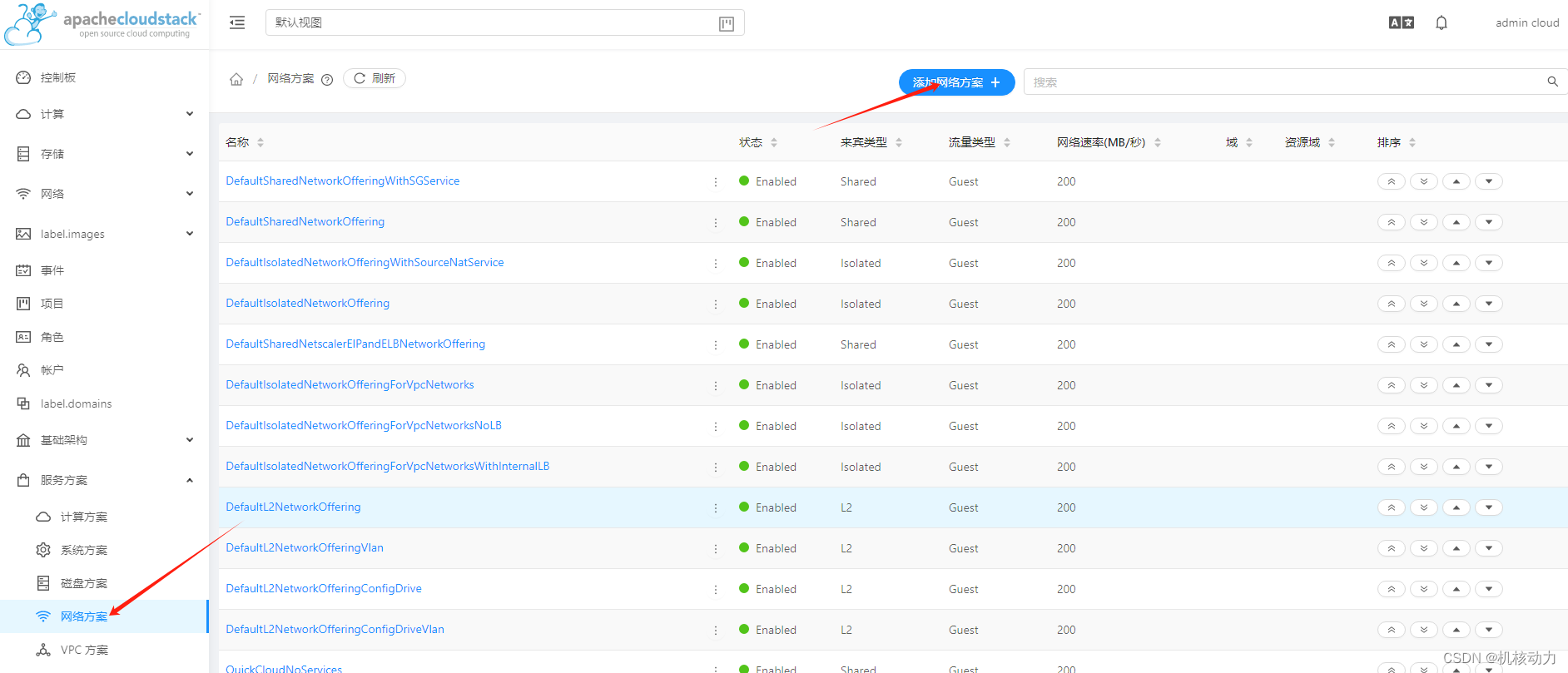1568x673 pixels.
Task: Collapse the 服务方案 sidebar menu
Action: [x=104, y=480]
